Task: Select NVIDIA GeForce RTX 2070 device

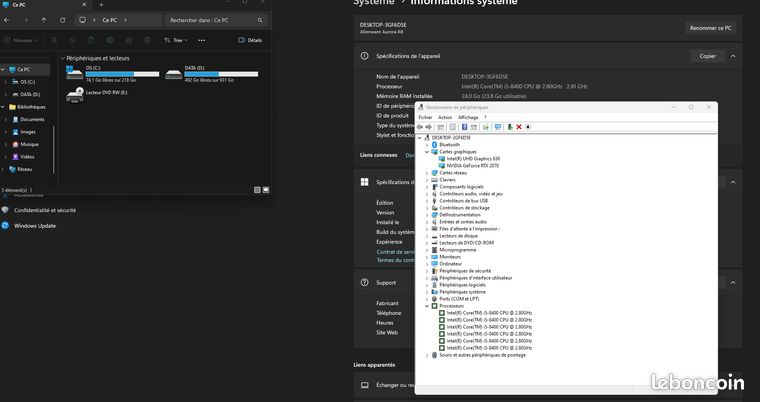Action: point(472,166)
